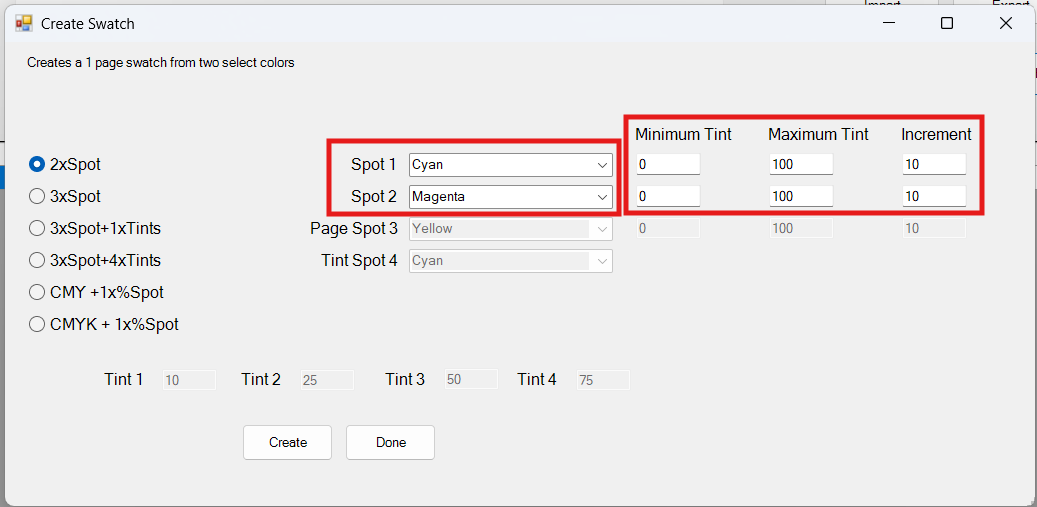Focus Spot 2 Minimum Tint field
1037x507 pixels.
(668, 196)
